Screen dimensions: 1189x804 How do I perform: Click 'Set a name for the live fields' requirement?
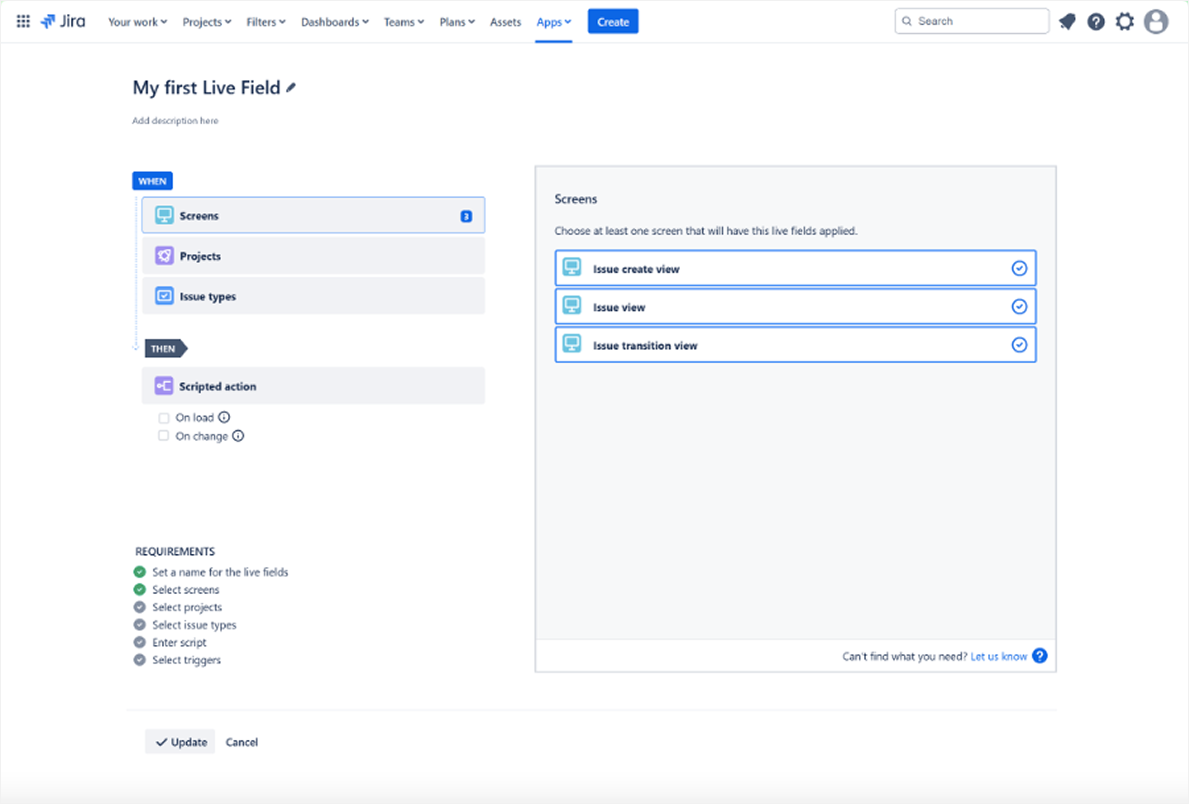220,572
